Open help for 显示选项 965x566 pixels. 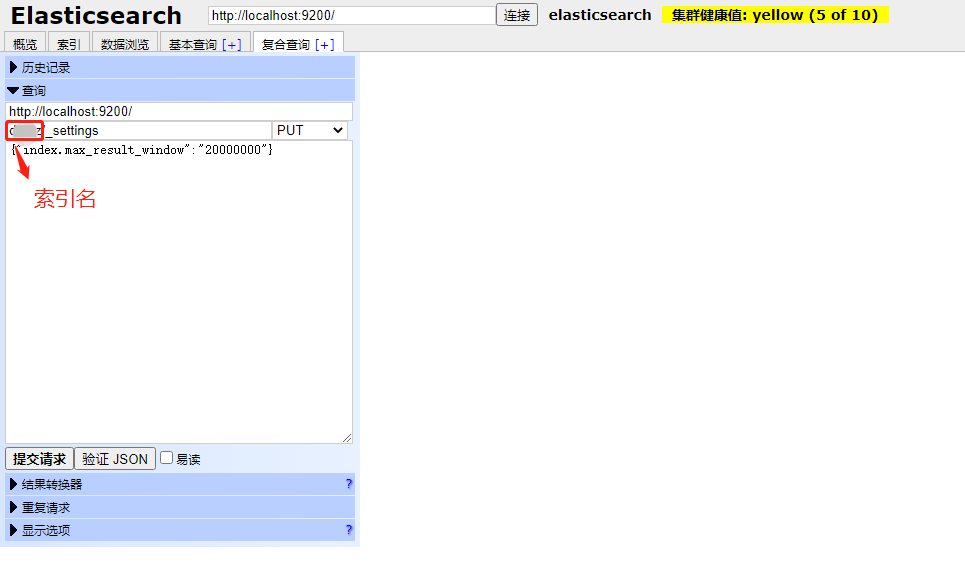(349, 530)
